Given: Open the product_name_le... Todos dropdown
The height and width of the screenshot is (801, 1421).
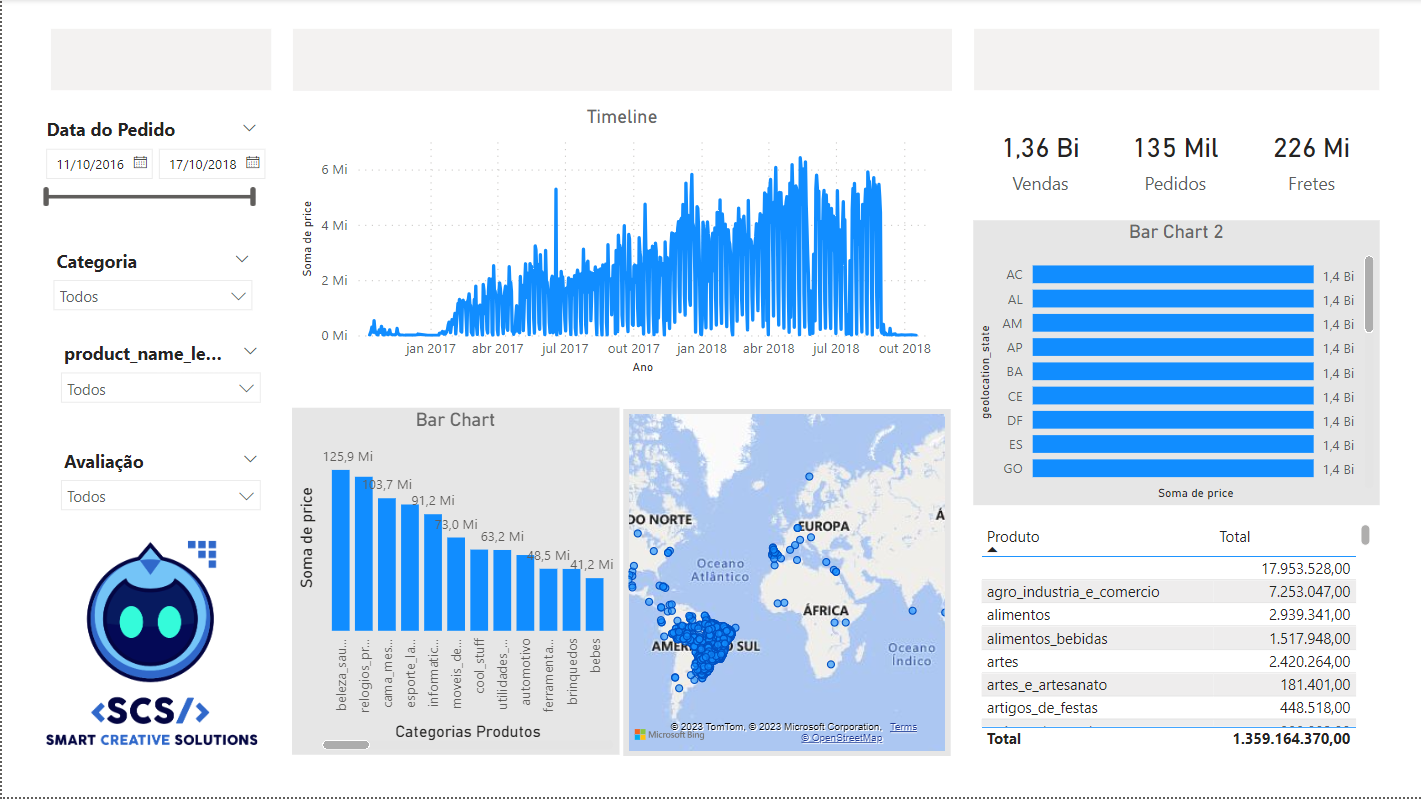Looking at the screenshot, I should point(161,389).
